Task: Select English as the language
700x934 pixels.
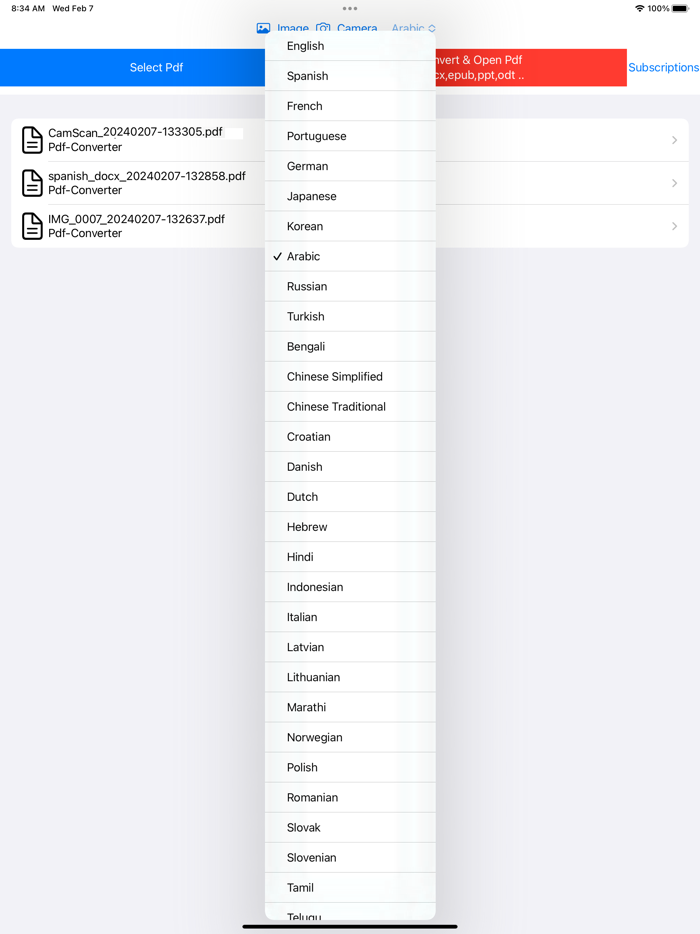Action: point(350,45)
